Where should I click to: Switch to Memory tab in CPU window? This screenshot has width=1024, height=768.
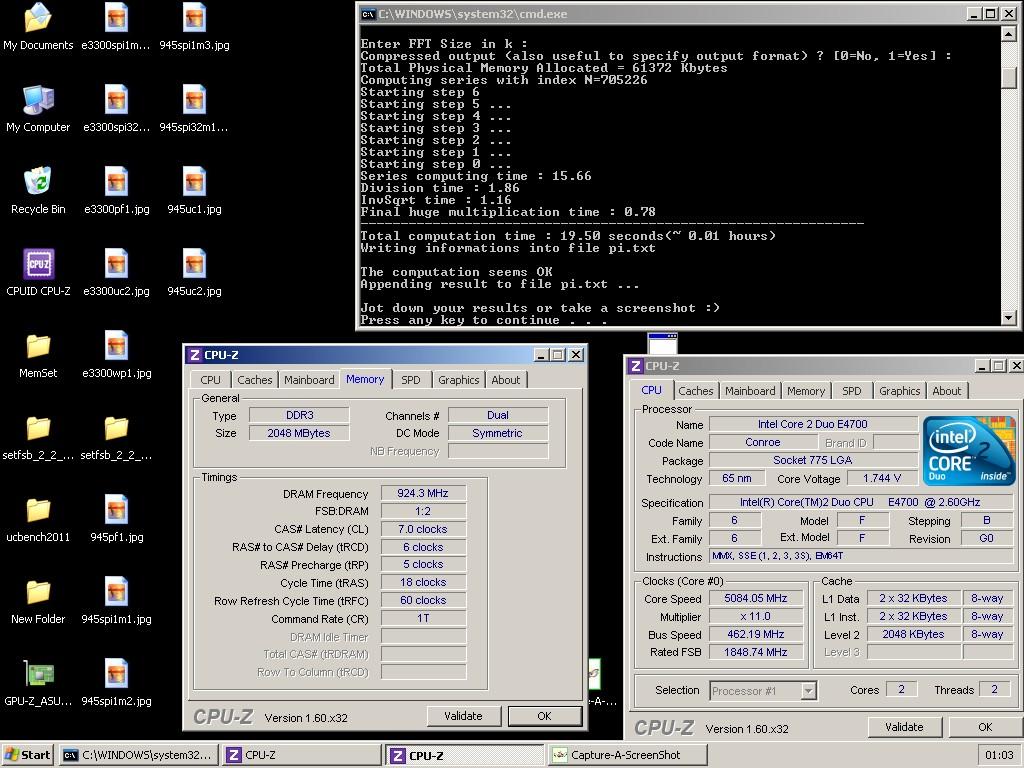pyautogui.click(x=806, y=391)
